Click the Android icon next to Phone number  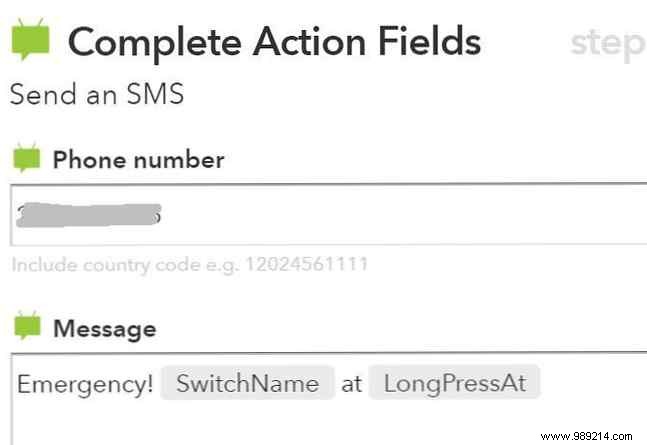[x=25, y=158]
